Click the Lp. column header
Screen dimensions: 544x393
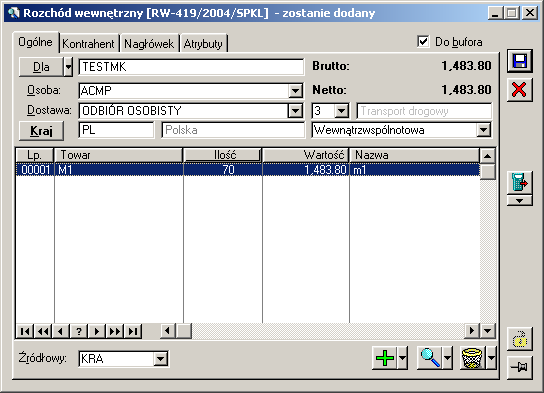35,155
